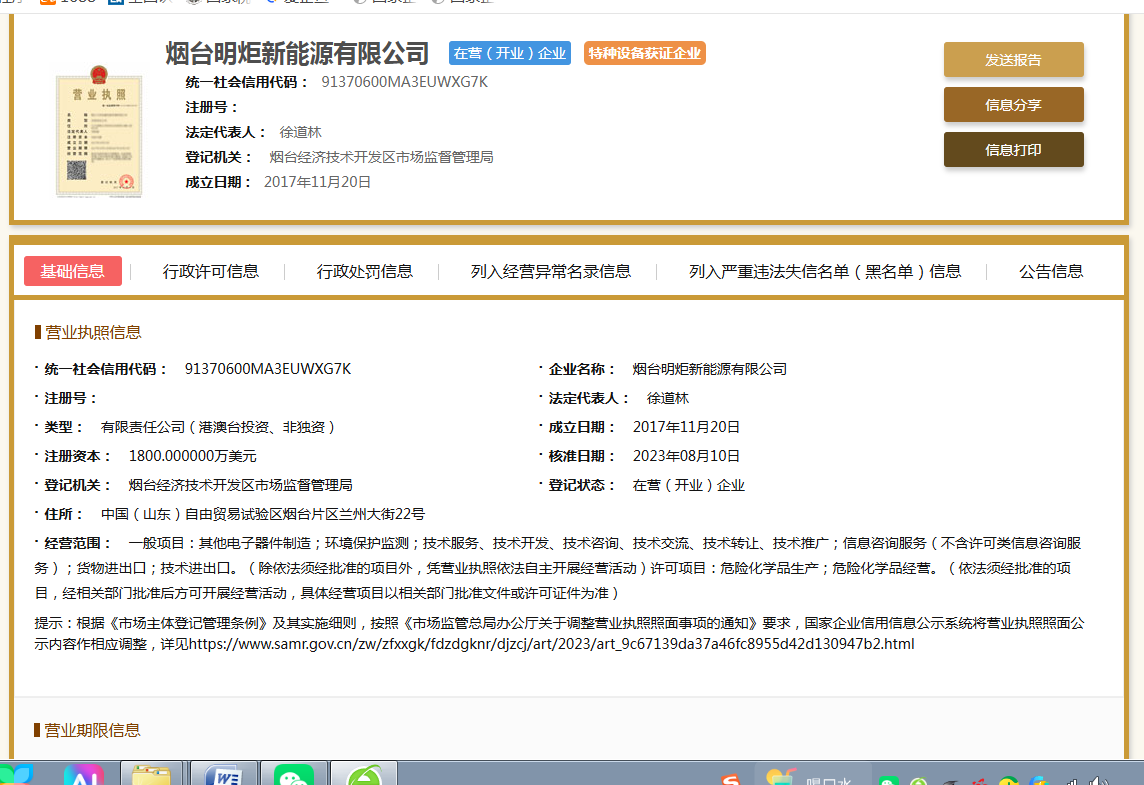Screen dimensions: 1144x785
Task: Switch to the 行政许可信息 tab
Action: point(211,271)
